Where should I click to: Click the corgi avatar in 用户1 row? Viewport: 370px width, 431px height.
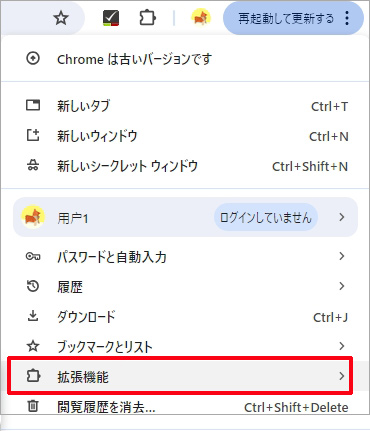(x=33, y=217)
